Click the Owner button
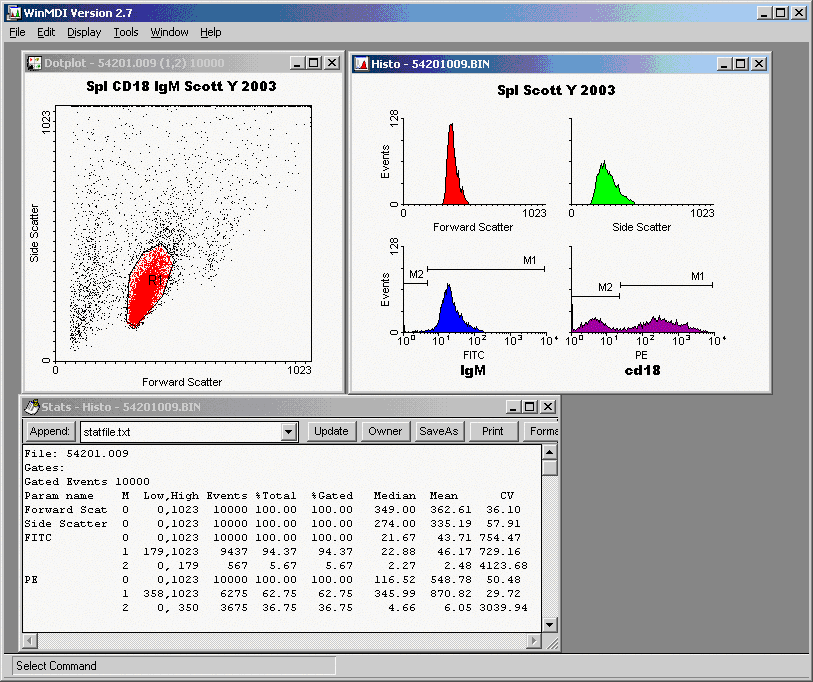The height and width of the screenshot is (682, 813). pyautogui.click(x=385, y=431)
